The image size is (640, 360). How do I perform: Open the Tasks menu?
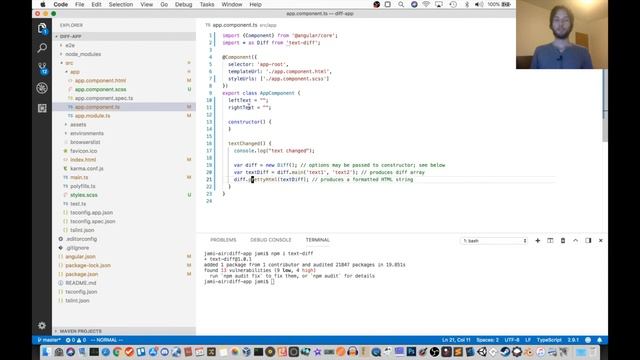pyautogui.click(x=207, y=4)
